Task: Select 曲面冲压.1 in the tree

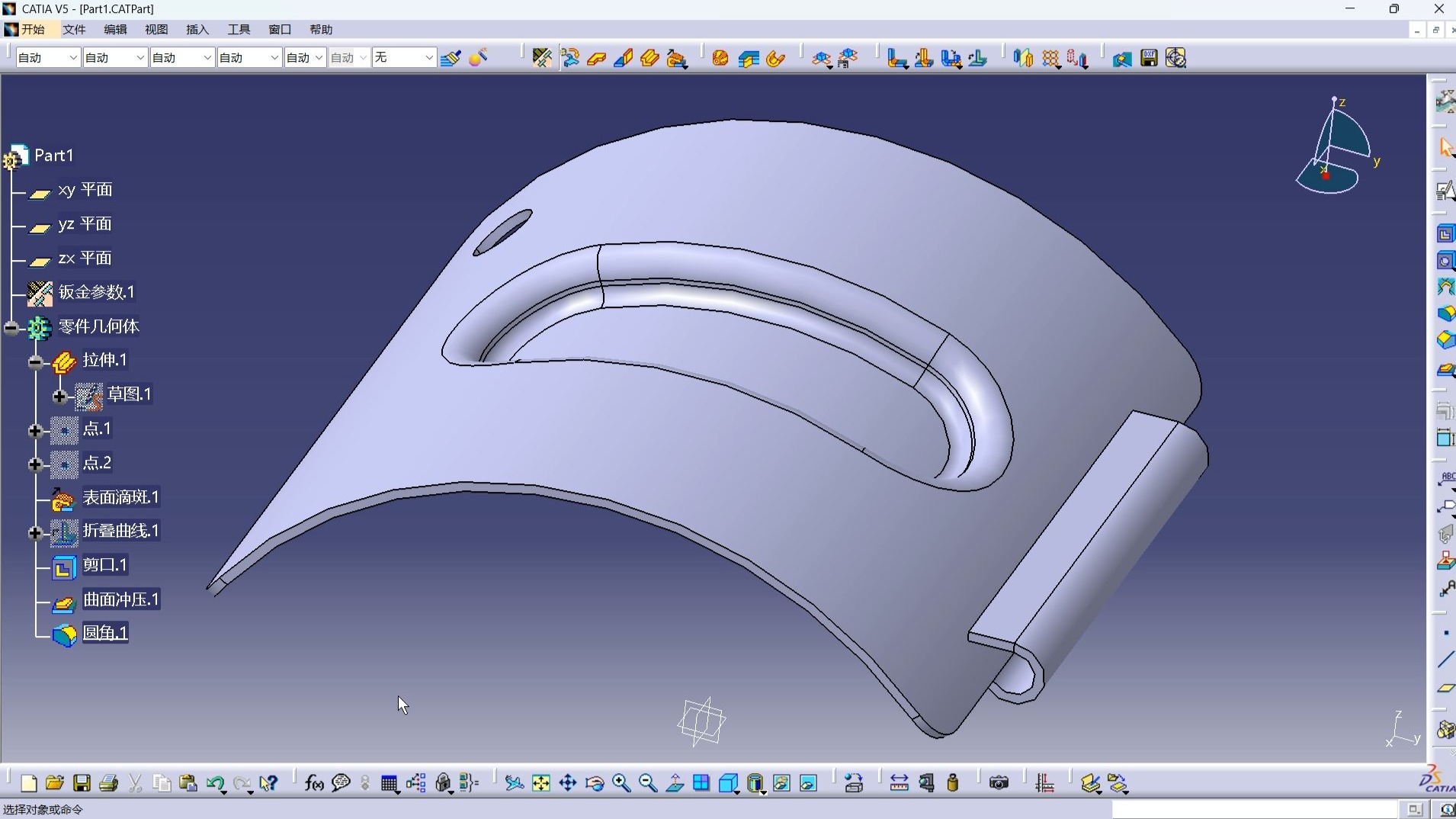Action: pos(120,599)
